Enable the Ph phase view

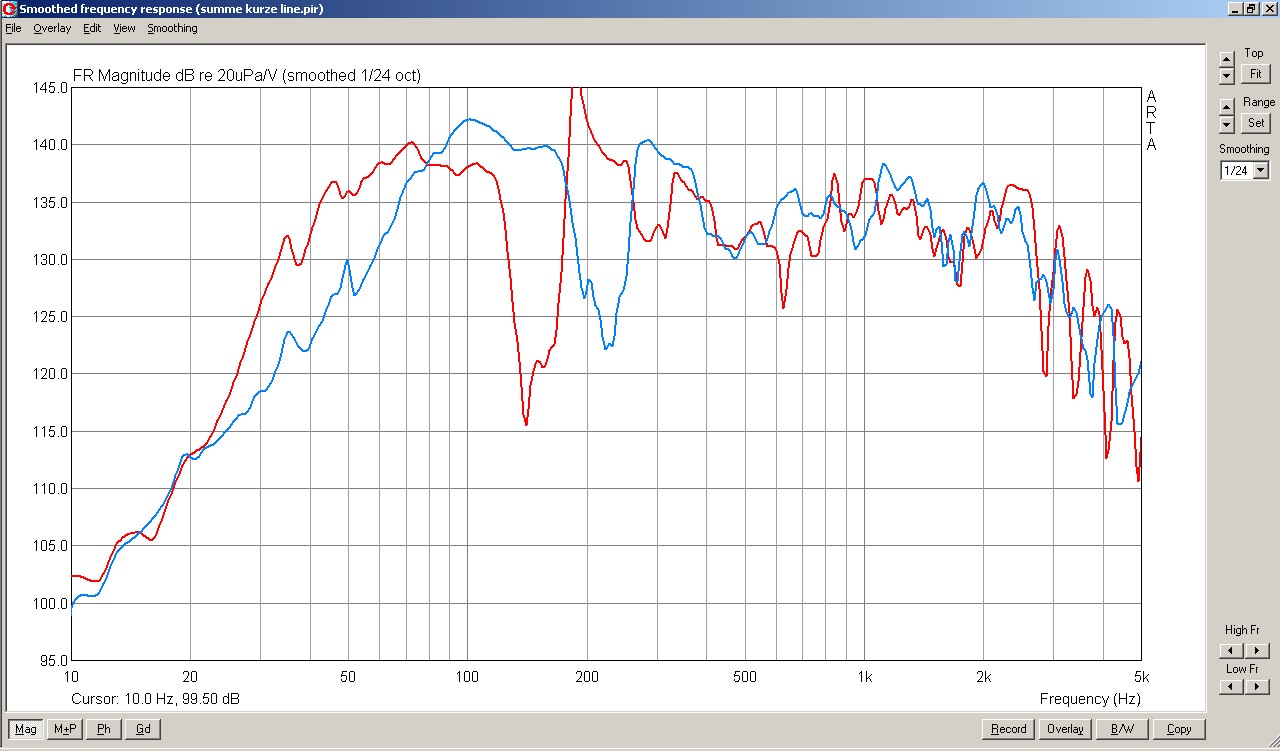pyautogui.click(x=104, y=729)
